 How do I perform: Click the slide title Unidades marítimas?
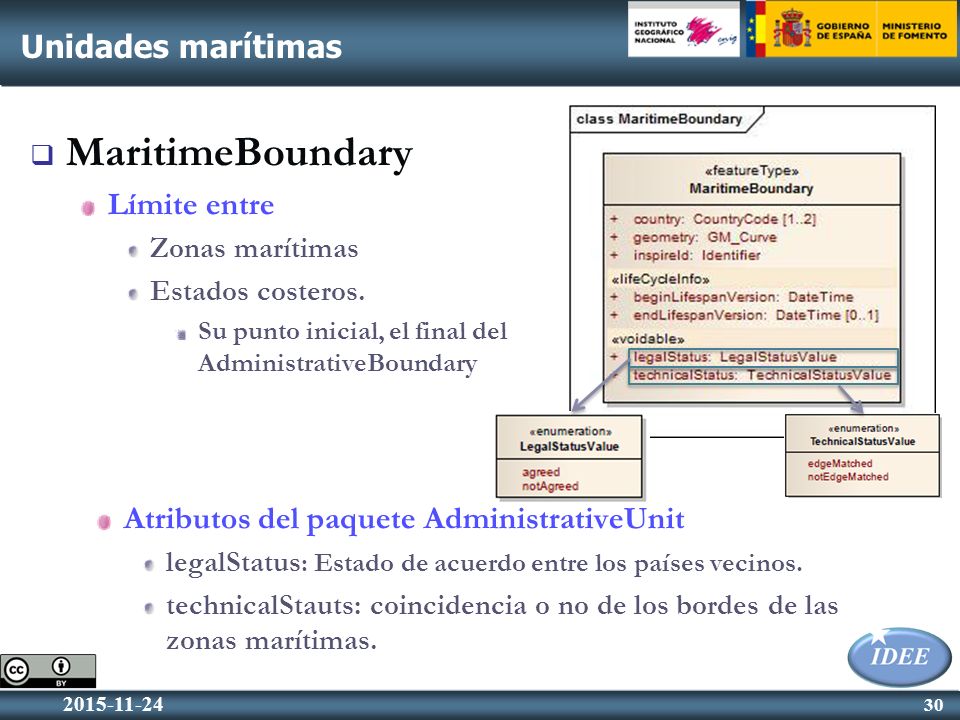tap(181, 47)
